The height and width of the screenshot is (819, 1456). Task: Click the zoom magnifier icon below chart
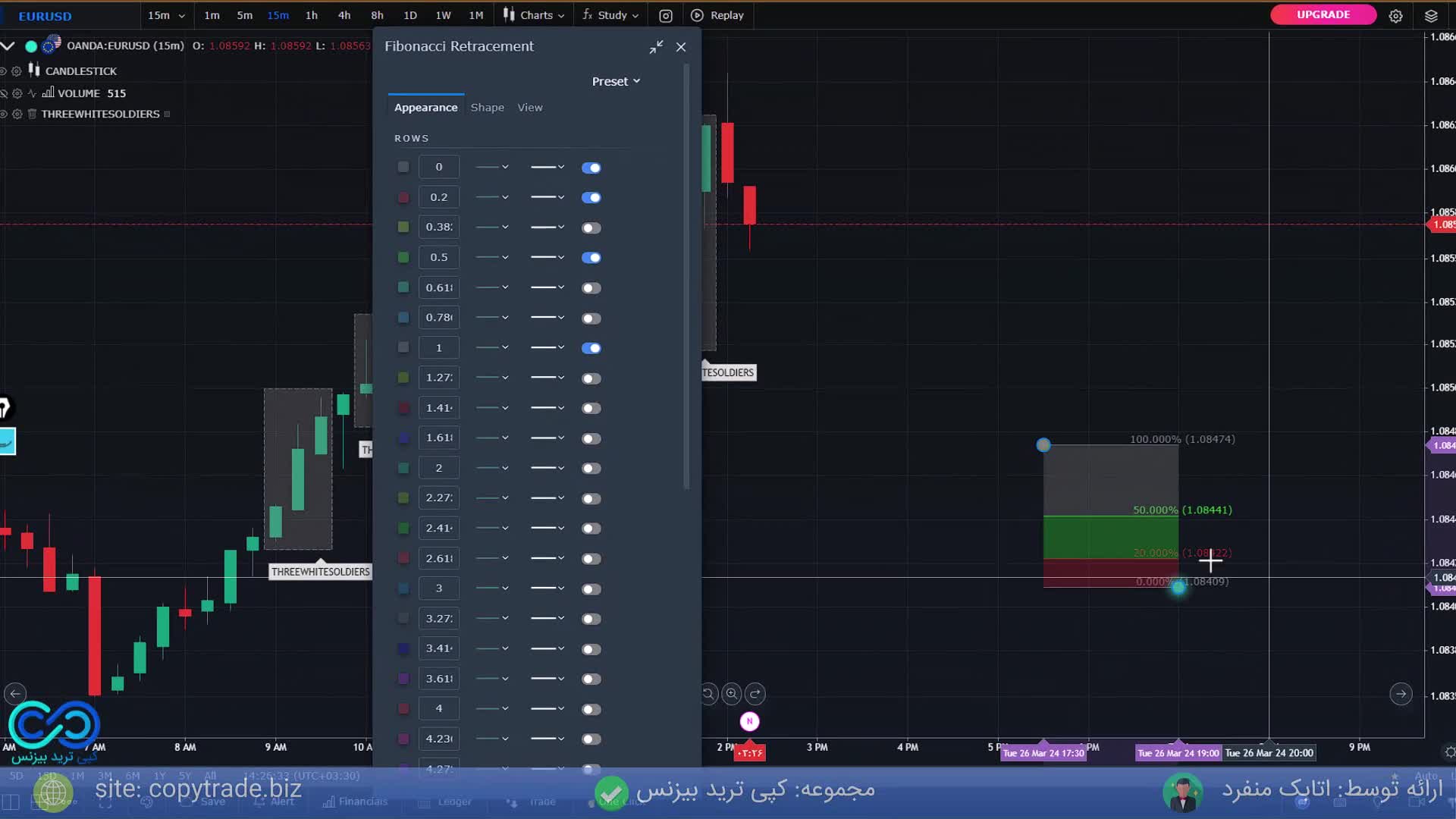tap(731, 693)
